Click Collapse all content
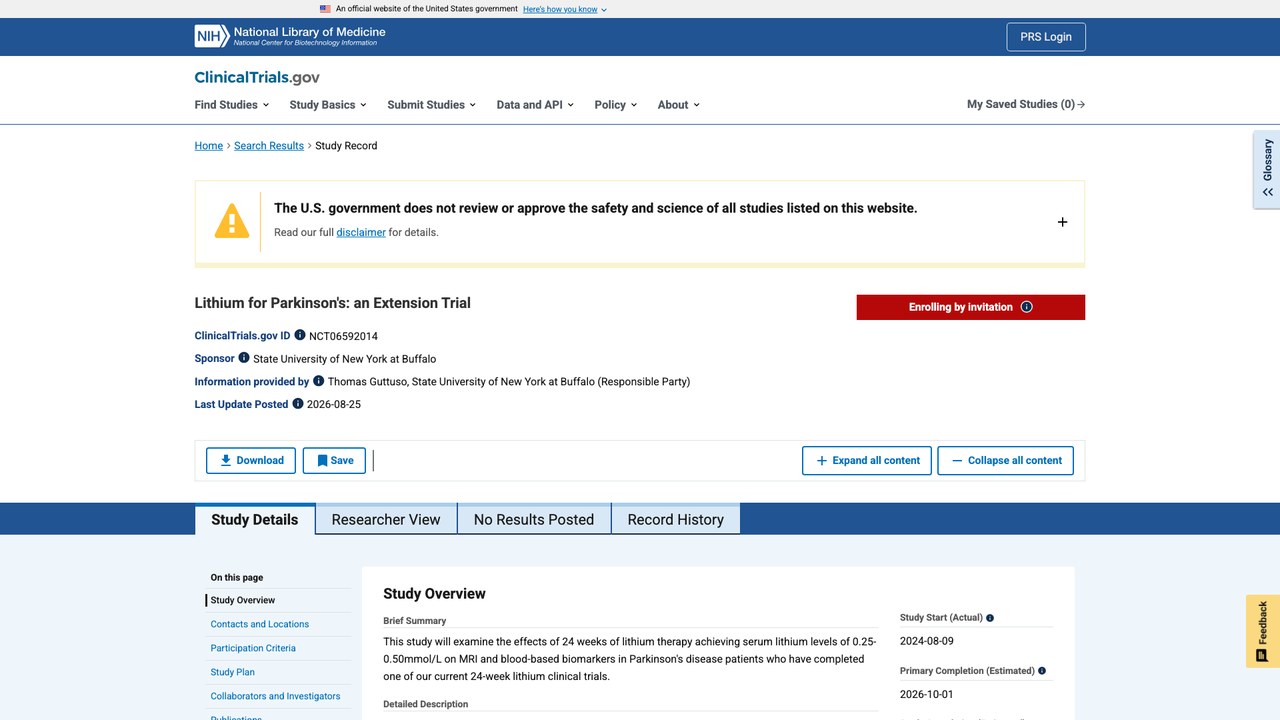1280x720 pixels. 1006,460
